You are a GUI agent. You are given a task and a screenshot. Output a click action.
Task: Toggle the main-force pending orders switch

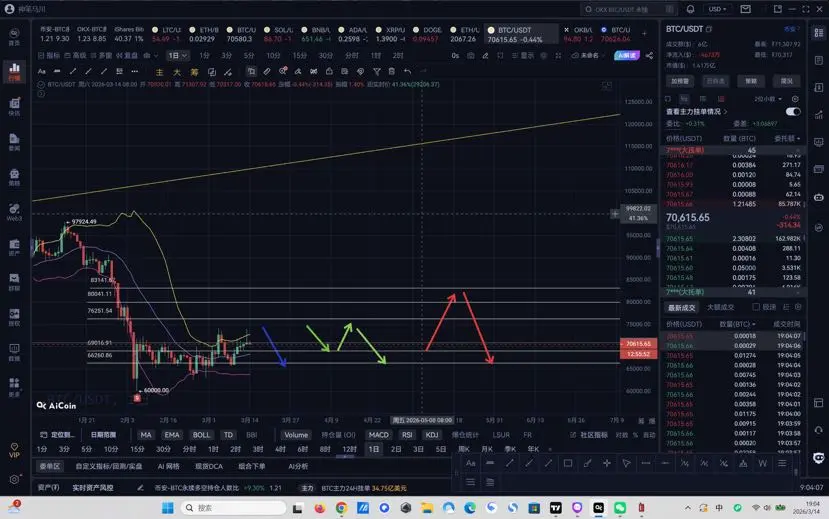pos(793,112)
